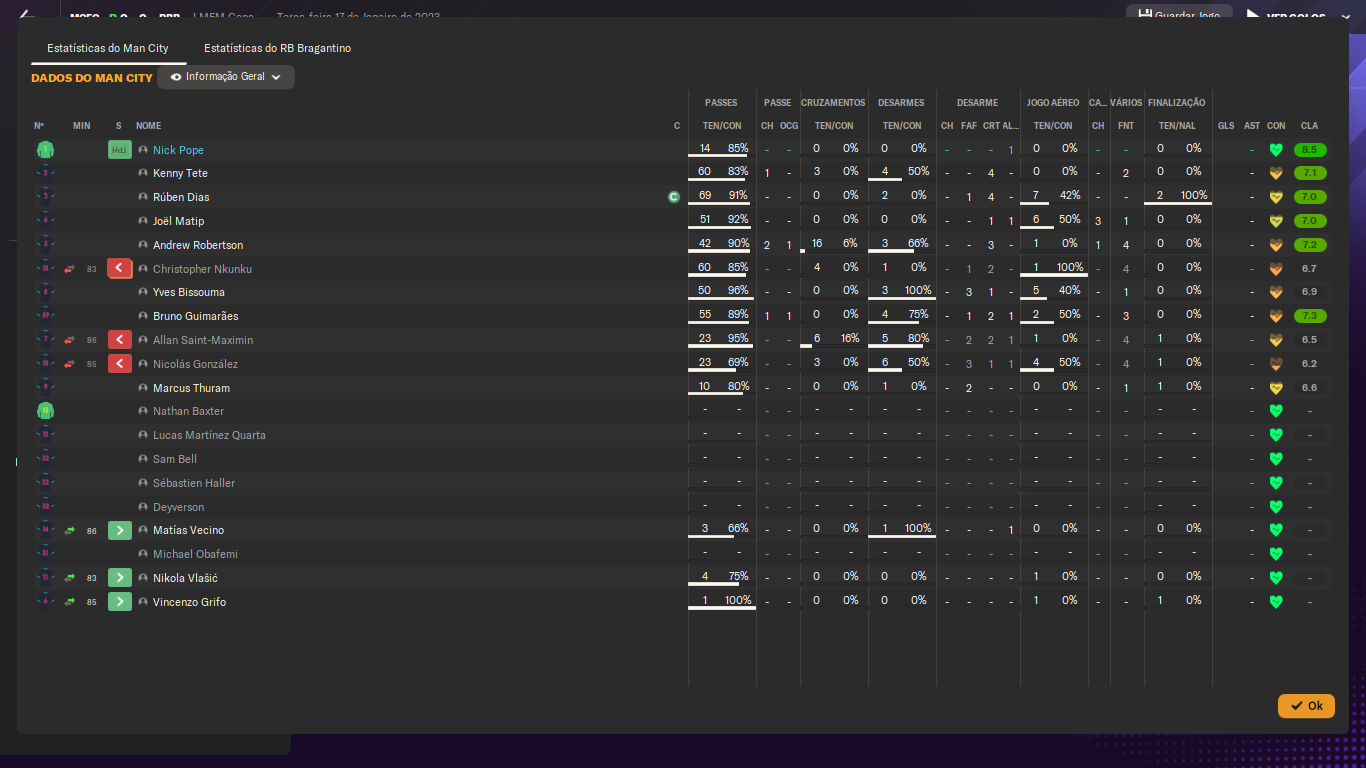Click profile icon next to Sam Bell

(143, 459)
